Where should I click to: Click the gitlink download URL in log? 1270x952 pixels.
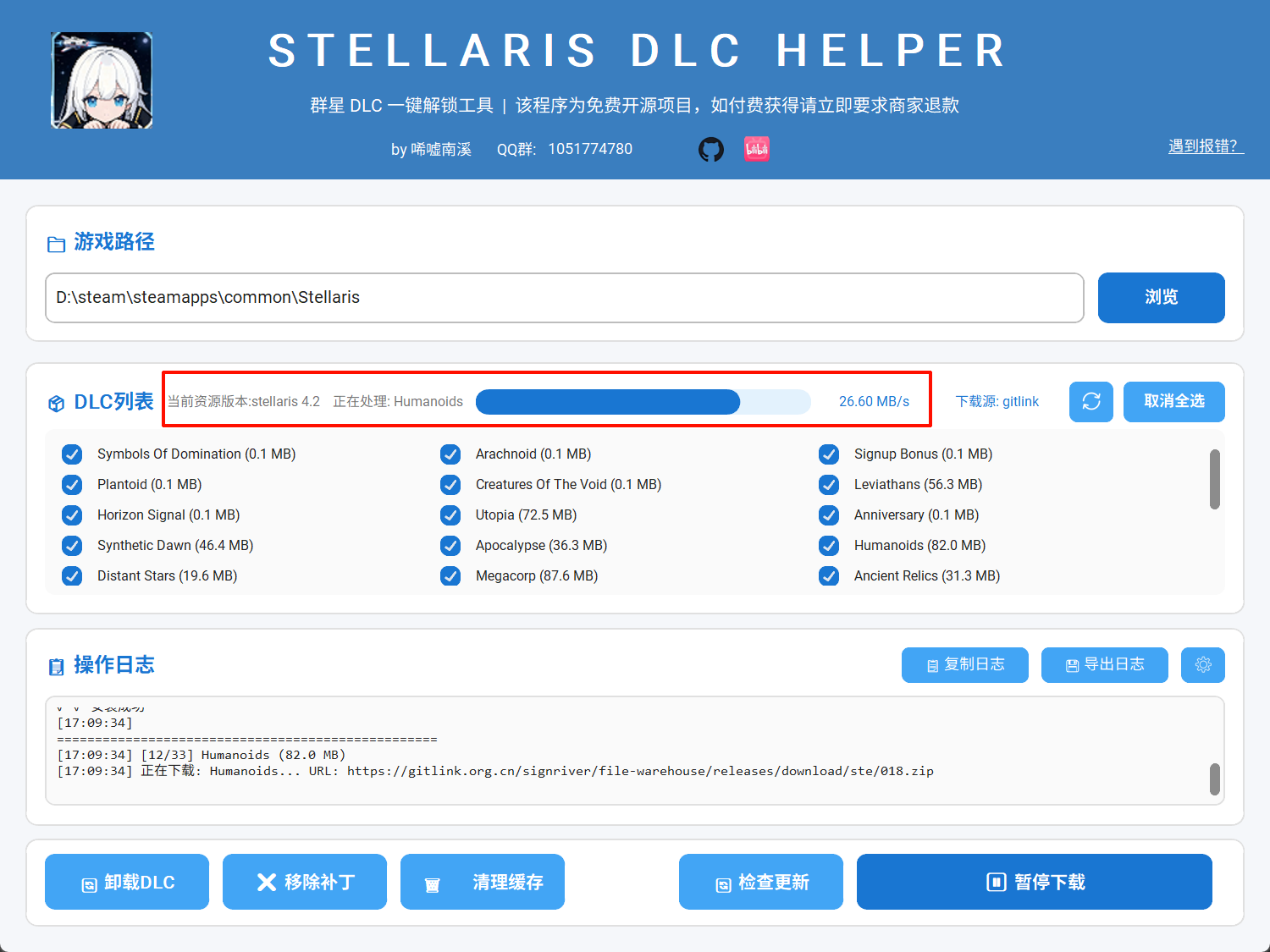640,771
